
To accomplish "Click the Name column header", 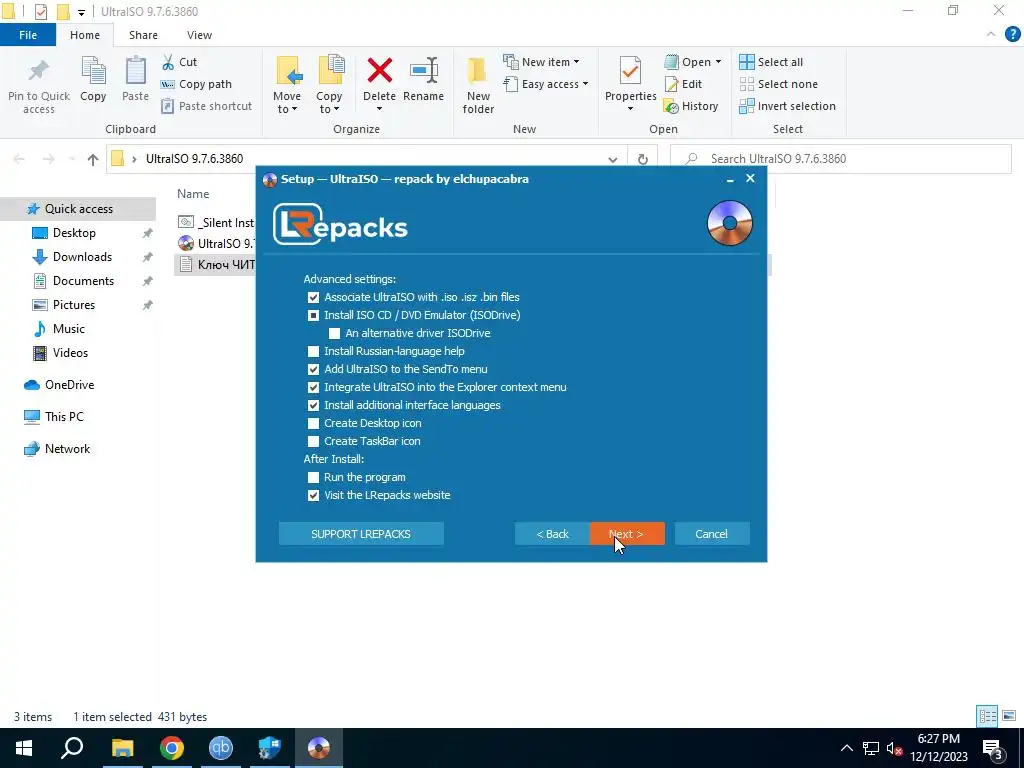I will (193, 194).
